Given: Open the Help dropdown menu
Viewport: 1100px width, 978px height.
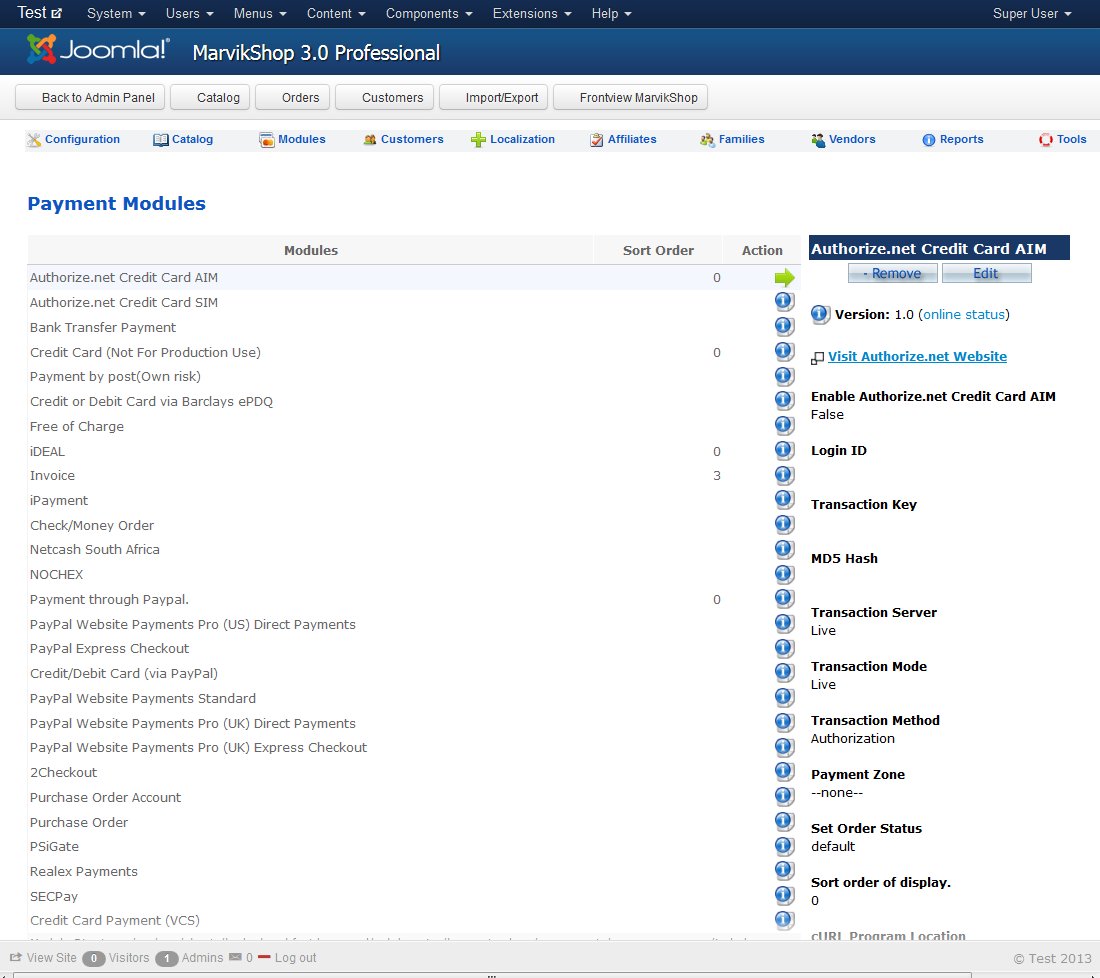Looking at the screenshot, I should tap(612, 13).
